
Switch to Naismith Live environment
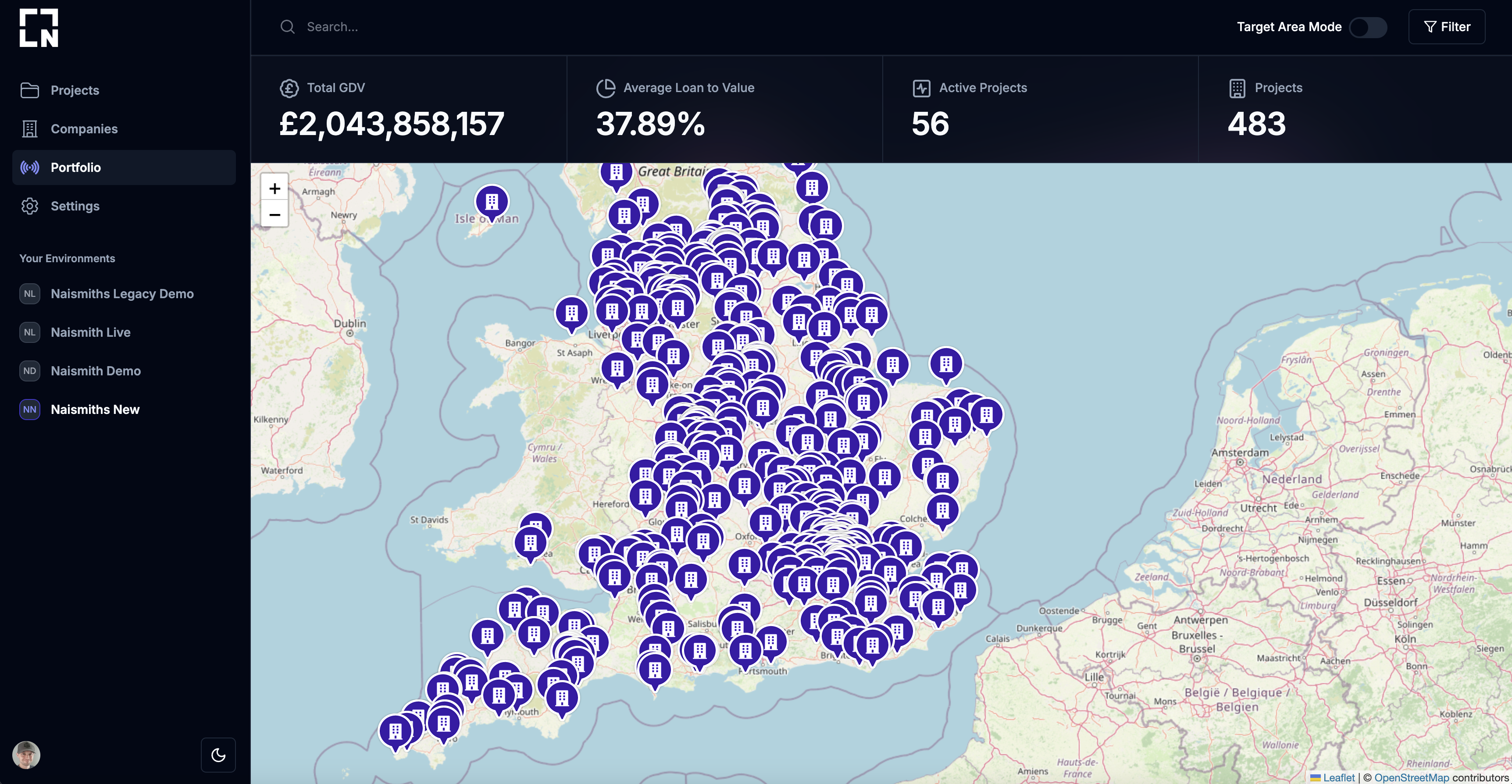(x=90, y=333)
